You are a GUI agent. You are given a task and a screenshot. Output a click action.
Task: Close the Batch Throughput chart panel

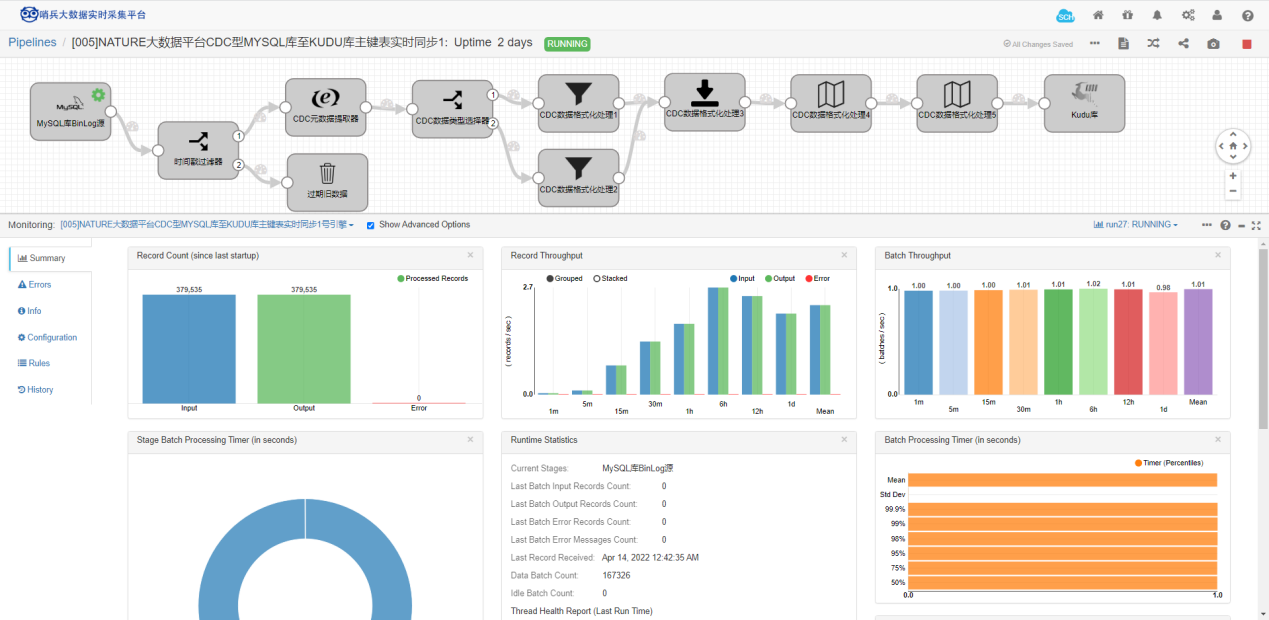[x=1219, y=256]
